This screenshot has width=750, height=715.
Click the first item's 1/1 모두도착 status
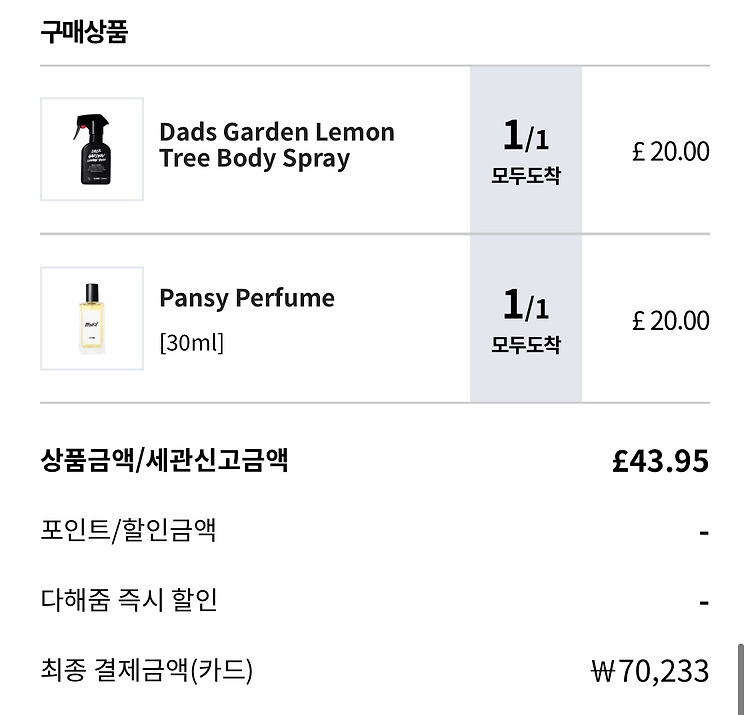point(526,150)
